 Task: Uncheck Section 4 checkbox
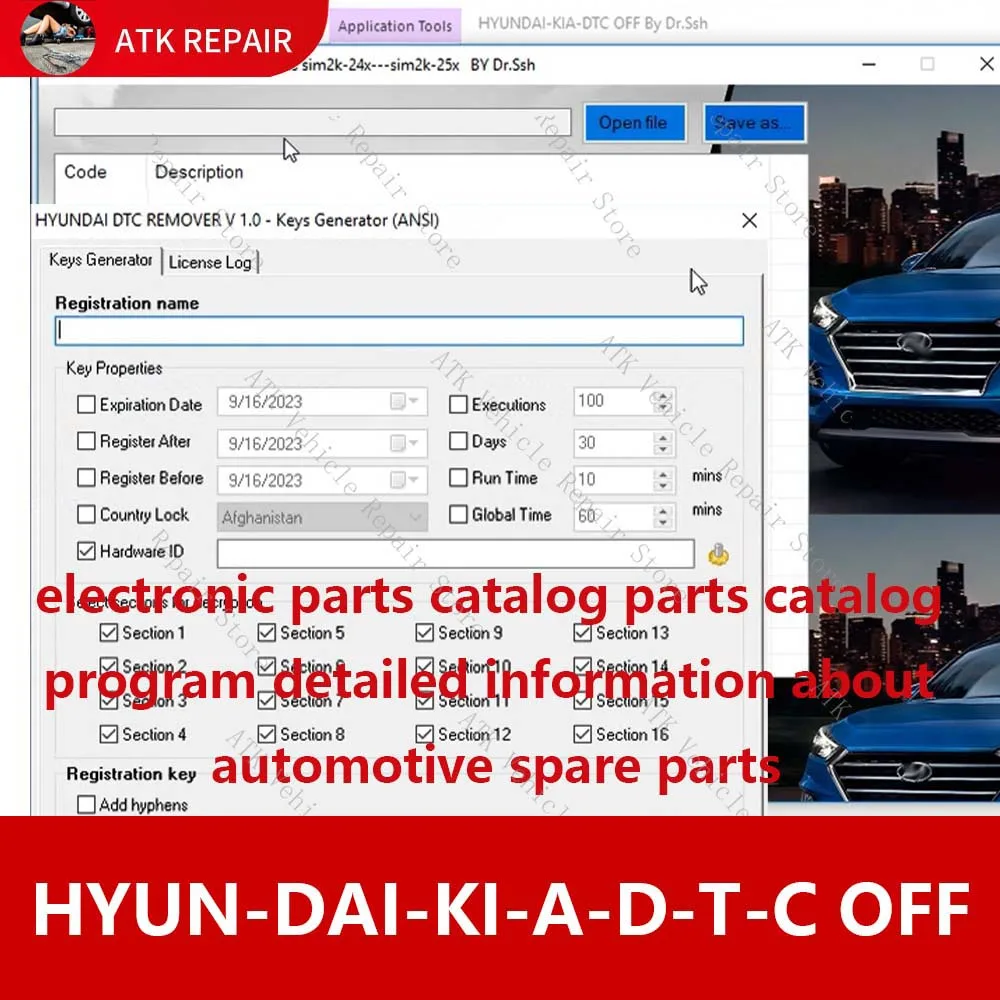(x=109, y=734)
